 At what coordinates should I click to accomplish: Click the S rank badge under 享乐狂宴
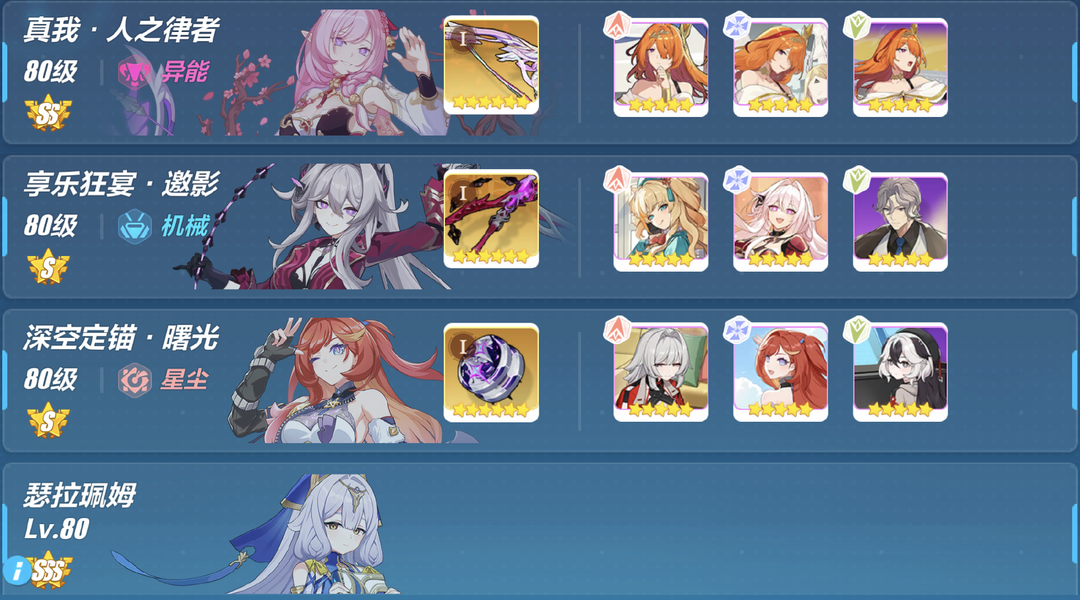point(48,268)
